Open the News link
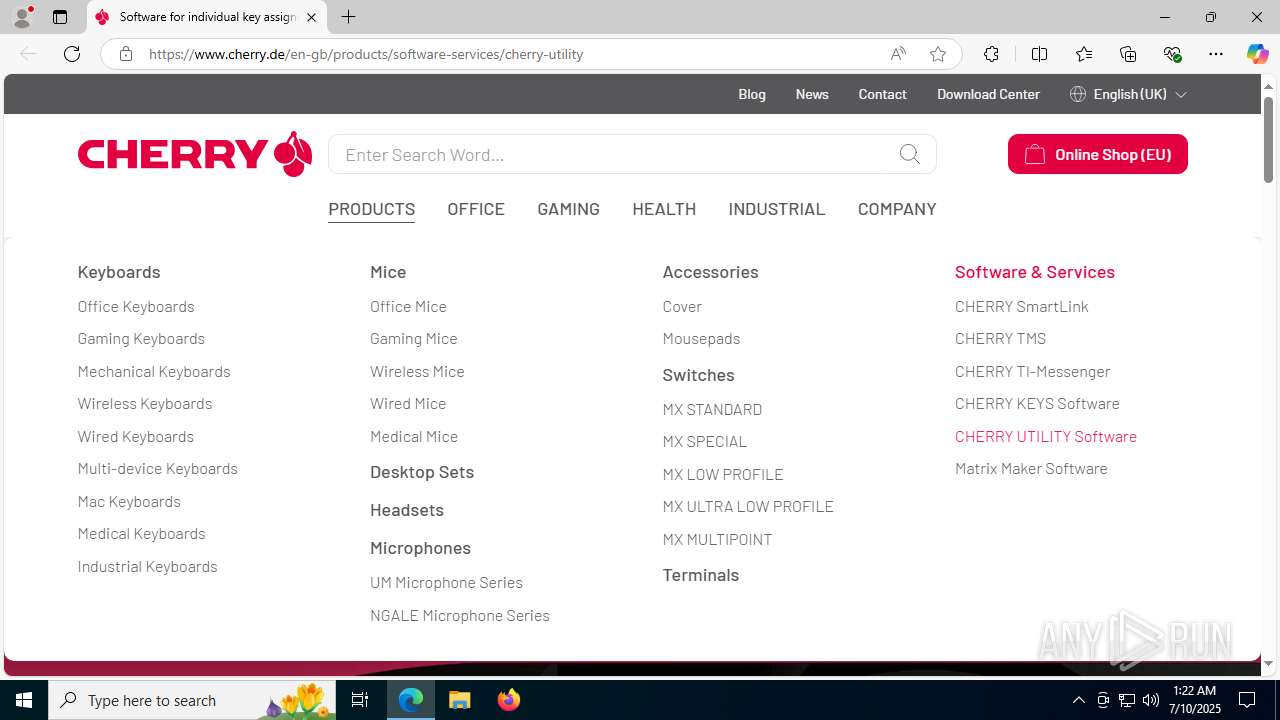Screen dimensions: 1280x720 click(812, 94)
